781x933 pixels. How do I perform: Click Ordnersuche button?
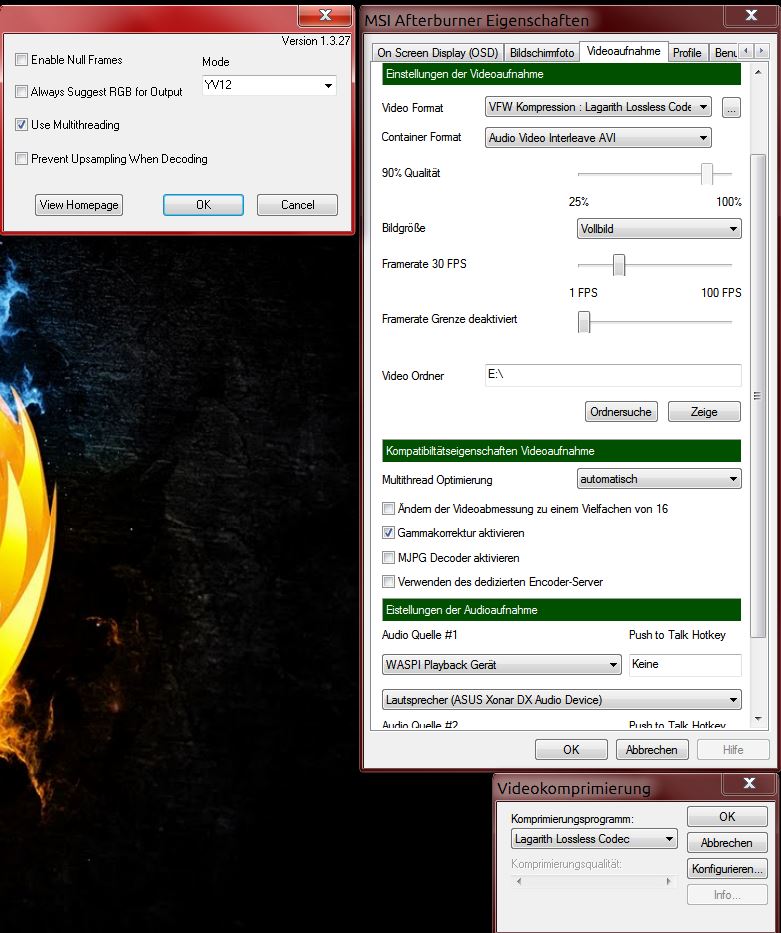tap(621, 412)
